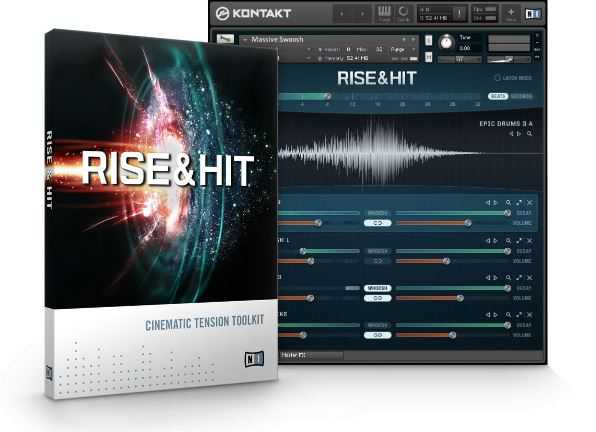Open the Output dropdown in the instrument header

(x=309, y=49)
